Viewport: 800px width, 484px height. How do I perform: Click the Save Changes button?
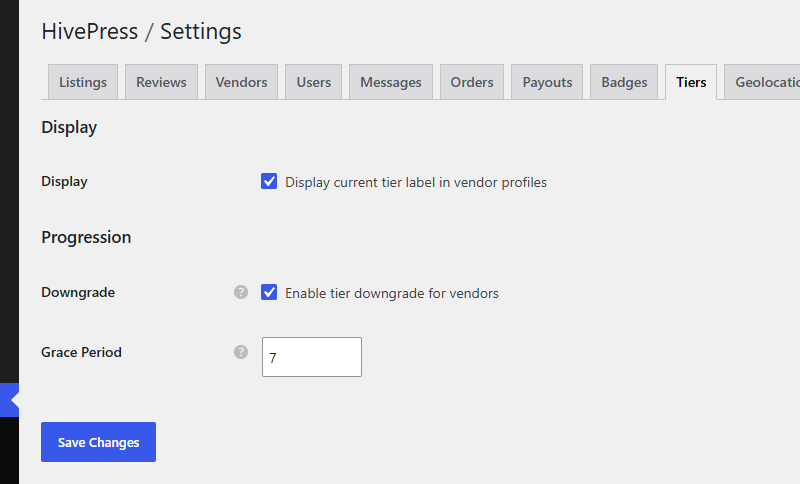98,442
